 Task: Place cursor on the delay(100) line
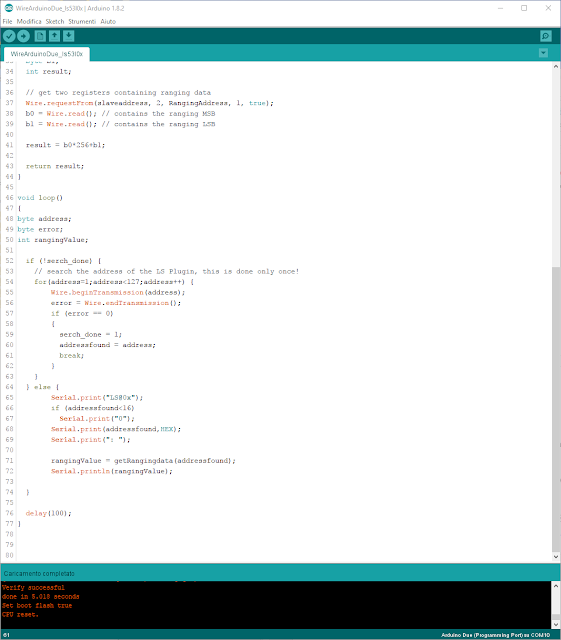coord(49,513)
